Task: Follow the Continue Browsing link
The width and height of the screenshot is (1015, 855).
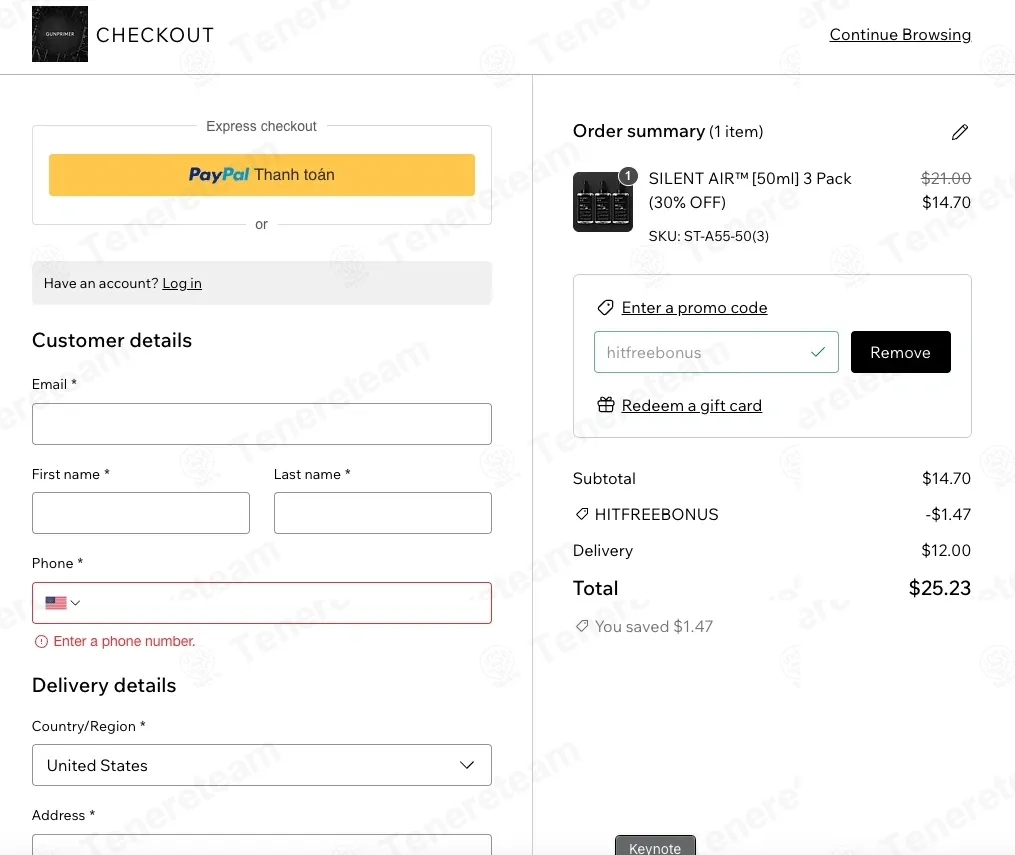Action: (900, 34)
